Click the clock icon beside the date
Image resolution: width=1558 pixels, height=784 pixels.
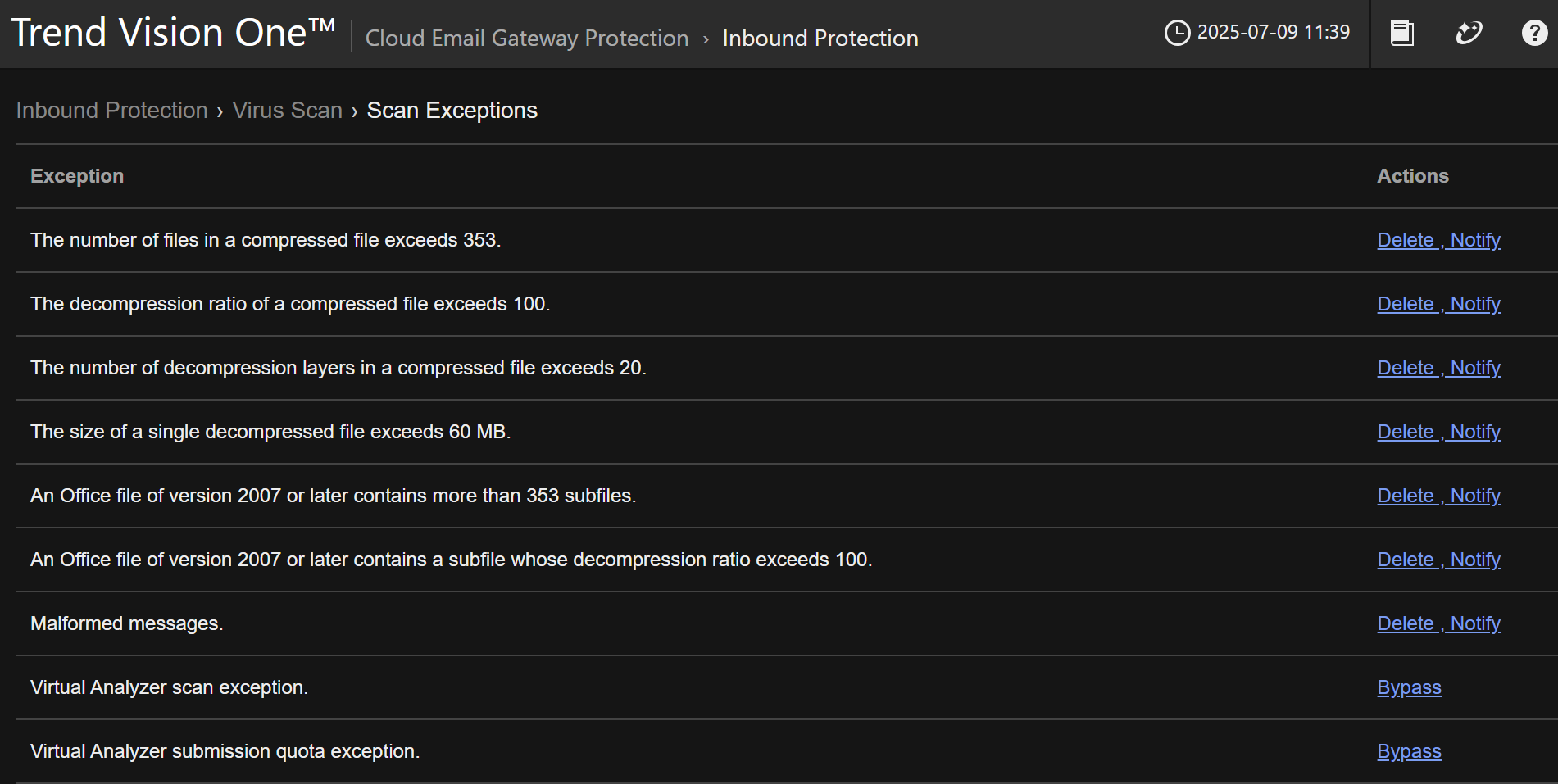coord(1177,33)
